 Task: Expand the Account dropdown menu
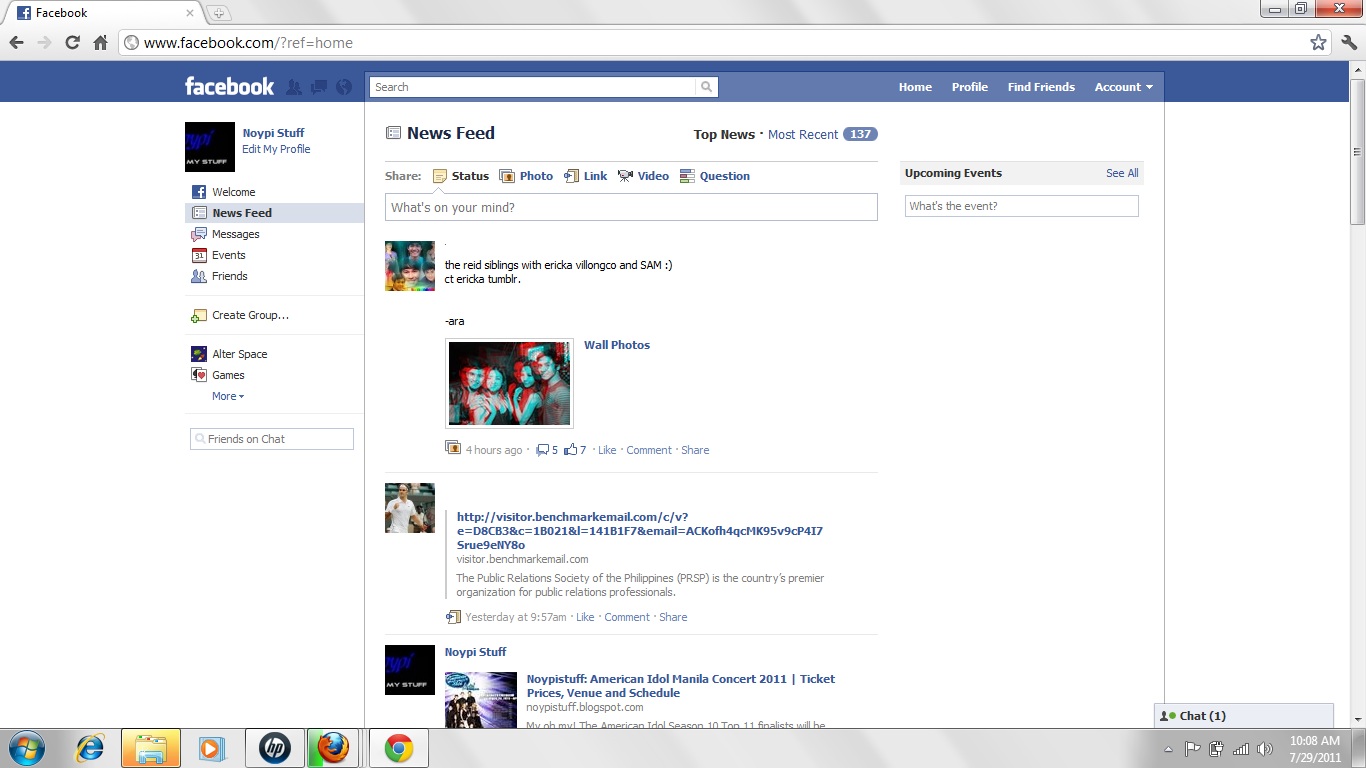click(1123, 87)
